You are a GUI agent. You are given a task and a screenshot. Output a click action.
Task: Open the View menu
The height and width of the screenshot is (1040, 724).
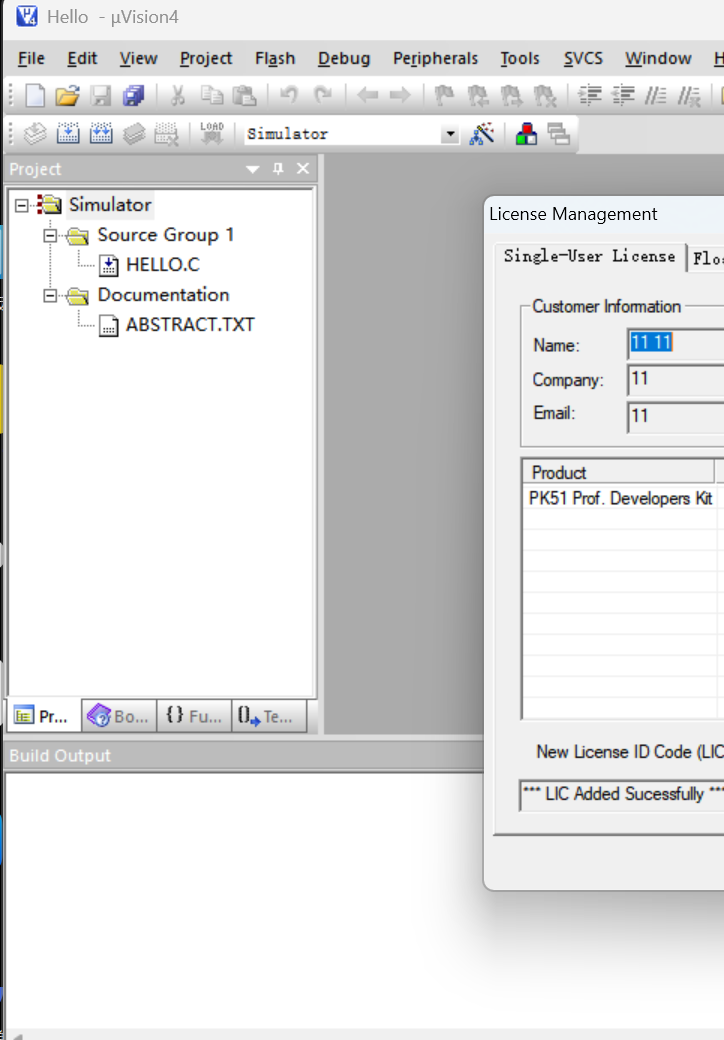[139, 58]
